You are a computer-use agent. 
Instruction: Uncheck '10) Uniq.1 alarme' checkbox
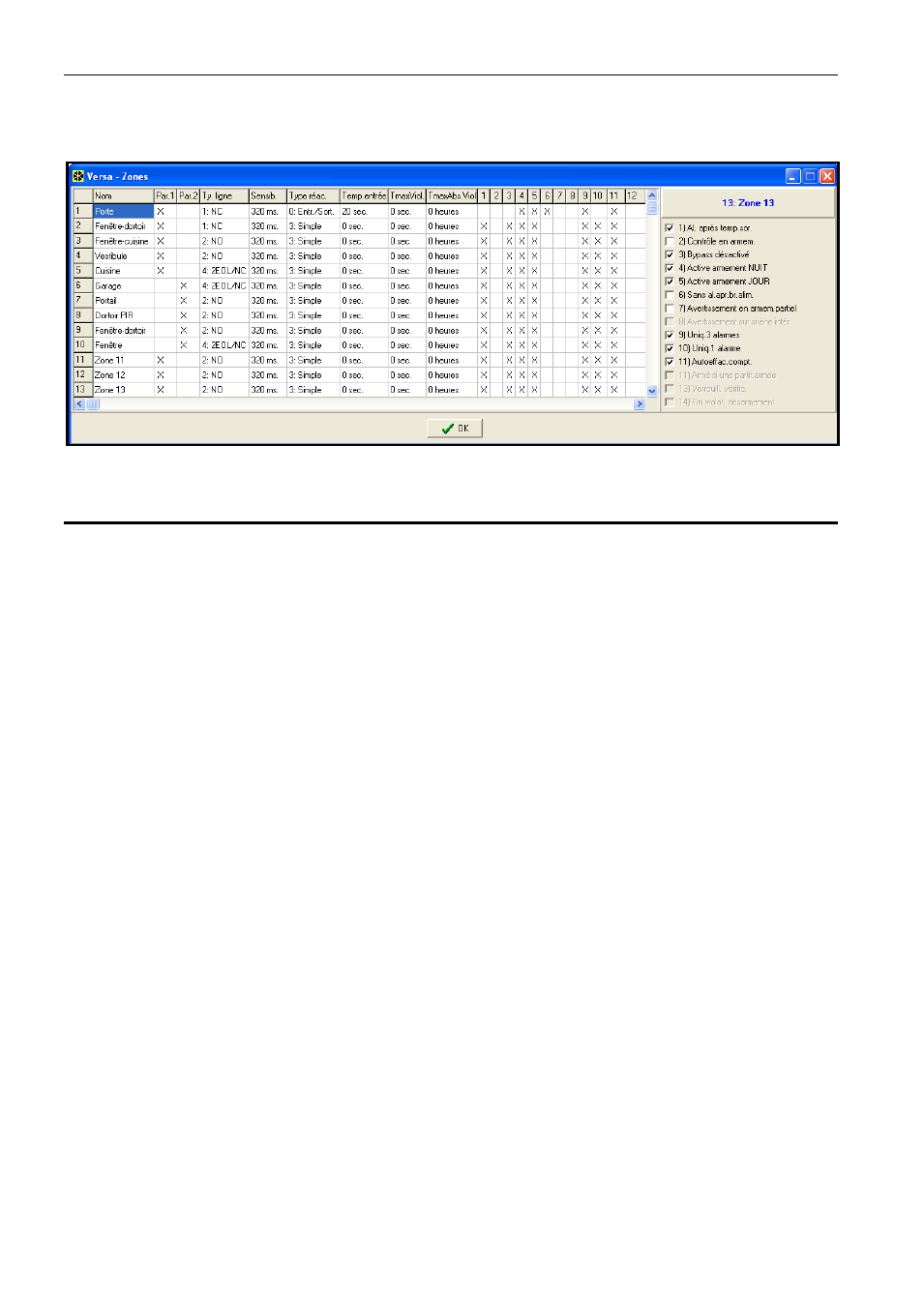coord(669,348)
